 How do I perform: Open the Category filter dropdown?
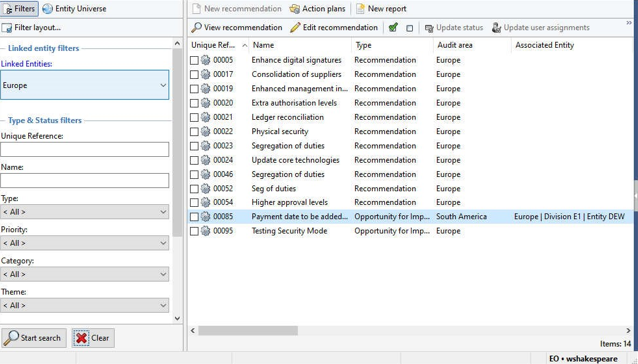tap(85, 275)
